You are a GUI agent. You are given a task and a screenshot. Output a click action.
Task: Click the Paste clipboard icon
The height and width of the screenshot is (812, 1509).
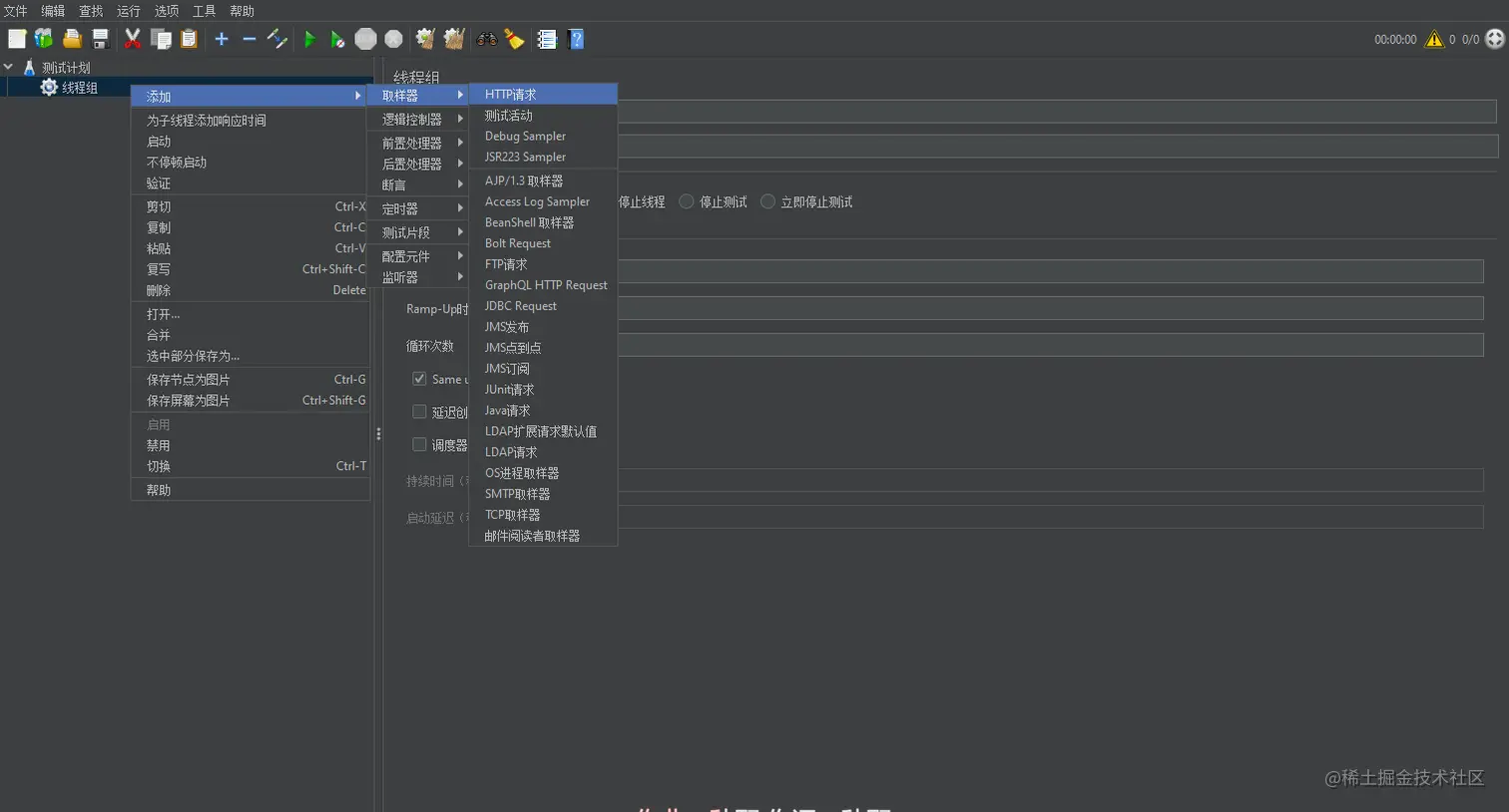(x=189, y=39)
